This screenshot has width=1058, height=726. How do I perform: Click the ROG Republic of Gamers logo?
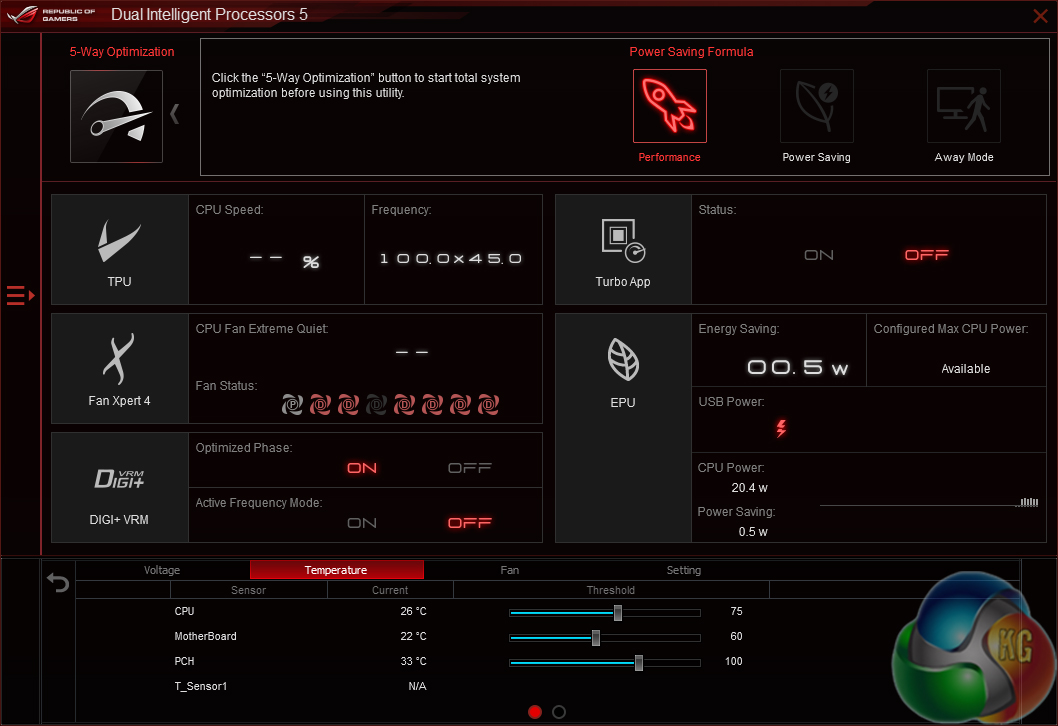pyautogui.click(x=52, y=14)
